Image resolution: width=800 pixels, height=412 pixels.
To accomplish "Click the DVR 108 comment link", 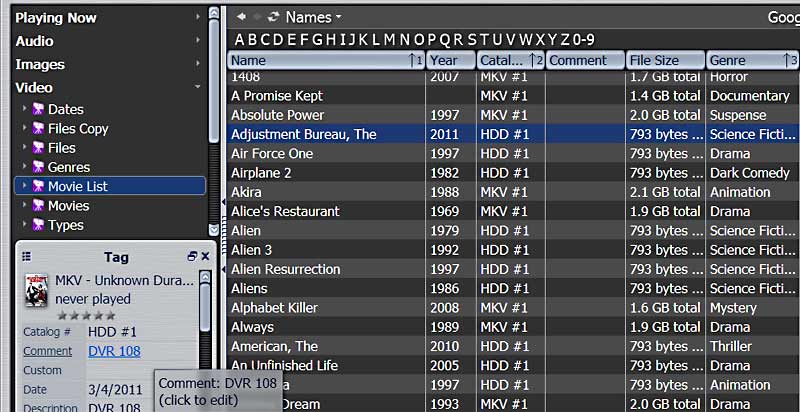I will [113, 351].
